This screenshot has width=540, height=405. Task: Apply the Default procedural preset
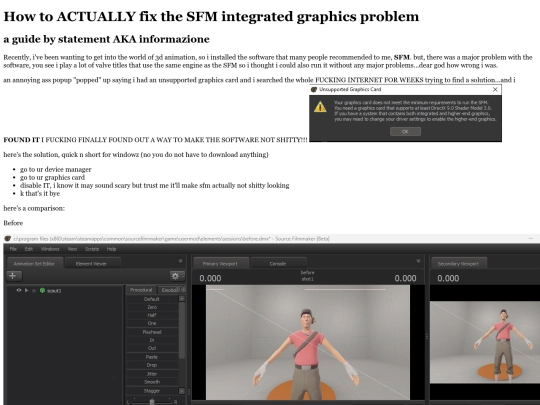point(152,299)
